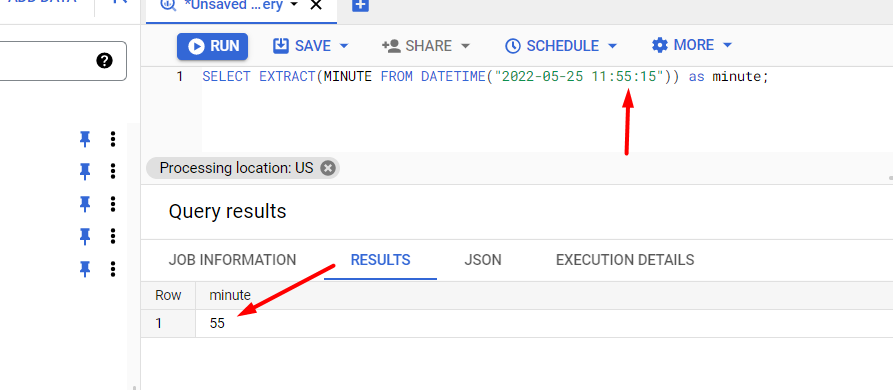Click the third pin icon in explorer
This screenshot has height=390, width=893.
[85, 204]
